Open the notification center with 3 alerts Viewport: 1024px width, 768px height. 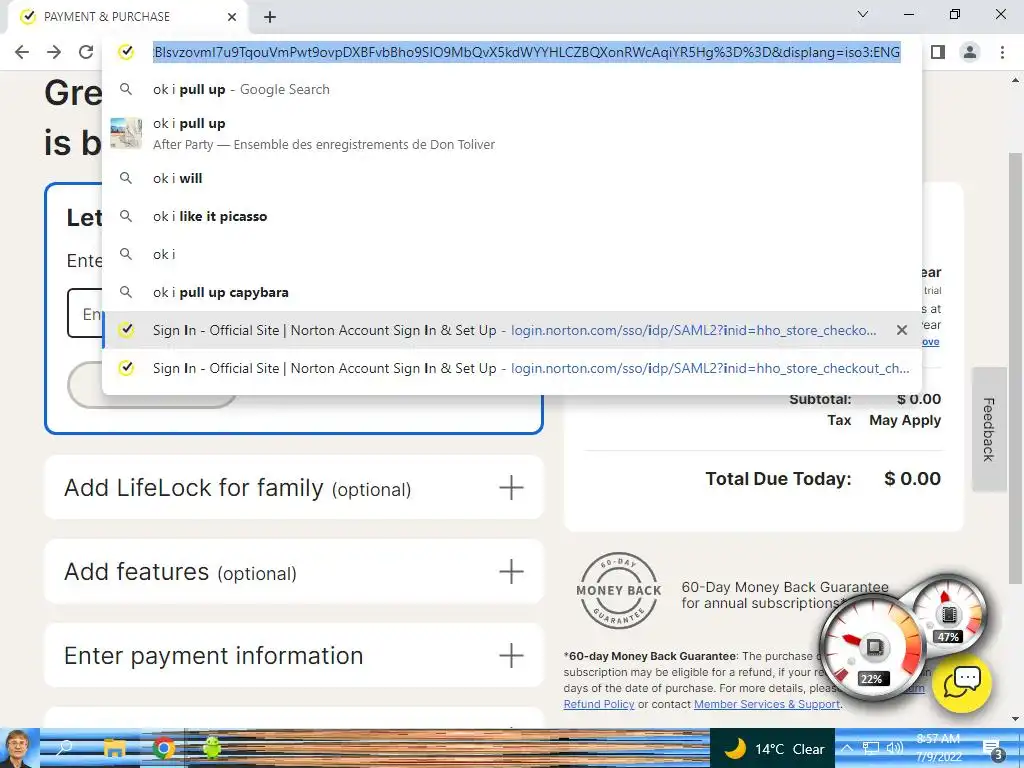pos(993,749)
